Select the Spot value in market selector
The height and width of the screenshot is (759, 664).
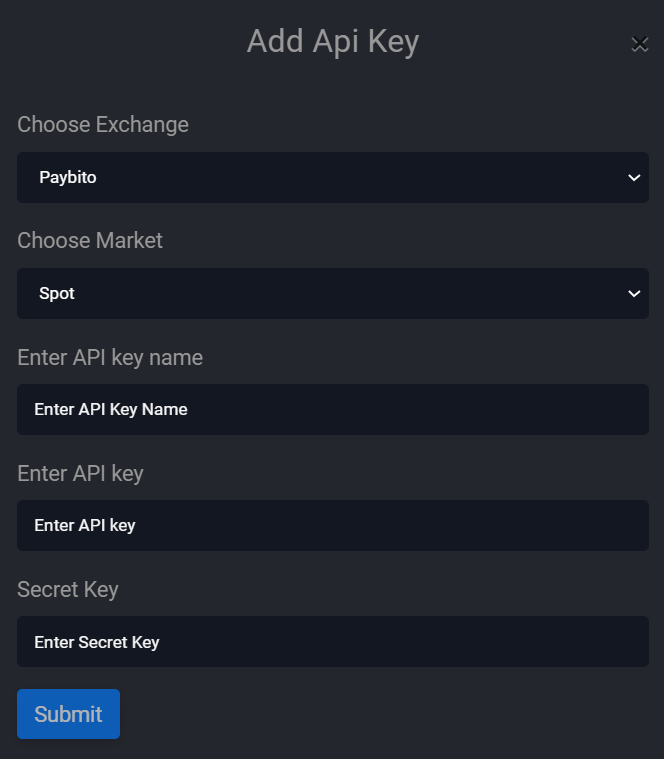click(x=57, y=294)
